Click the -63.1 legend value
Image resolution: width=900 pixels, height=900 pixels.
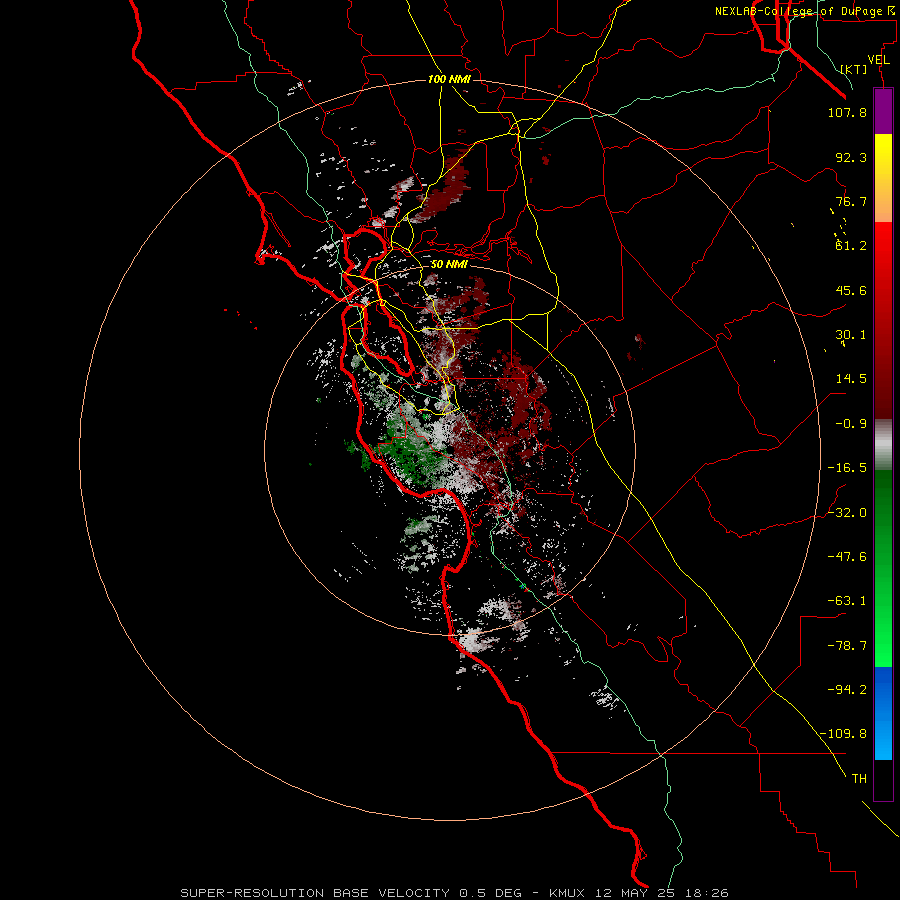pyautogui.click(x=847, y=601)
